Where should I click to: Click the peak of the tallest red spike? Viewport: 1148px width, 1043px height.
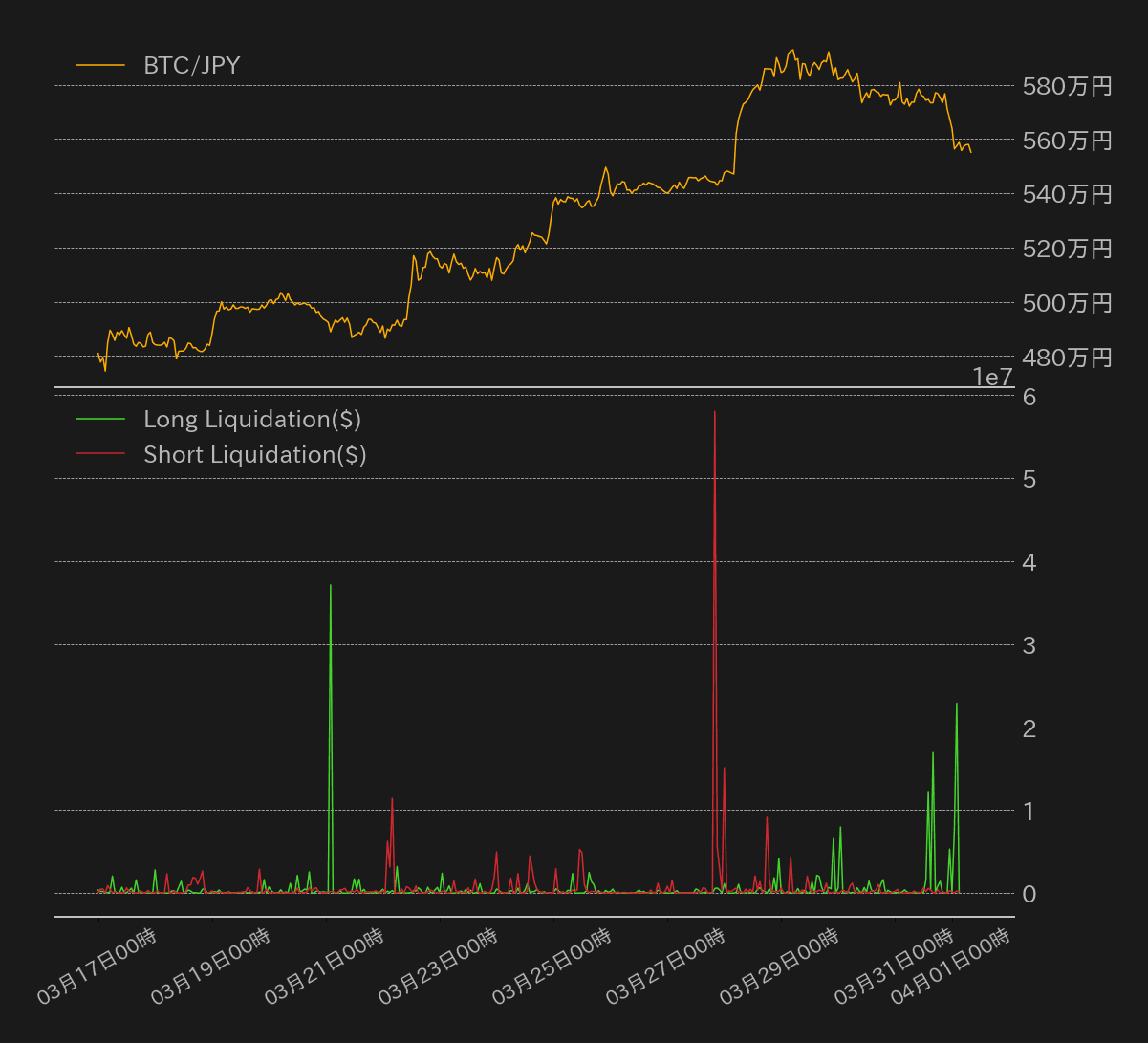pos(715,412)
